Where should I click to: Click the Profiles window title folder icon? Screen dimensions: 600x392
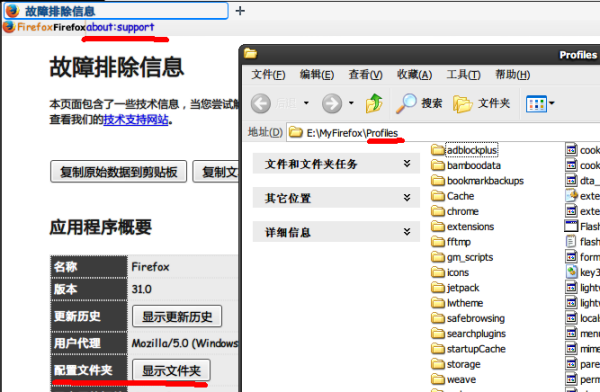(x=251, y=54)
